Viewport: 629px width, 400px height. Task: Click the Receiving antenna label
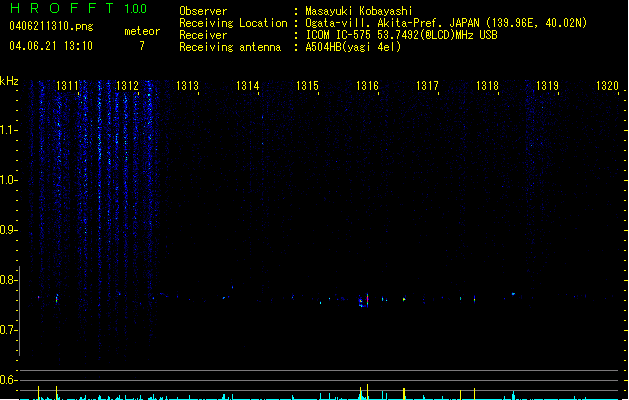point(230,47)
